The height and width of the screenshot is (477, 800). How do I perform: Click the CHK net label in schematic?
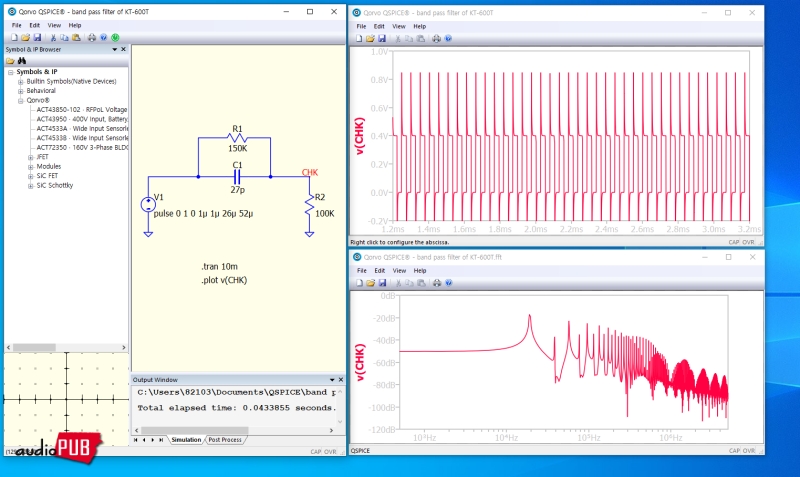(310, 172)
